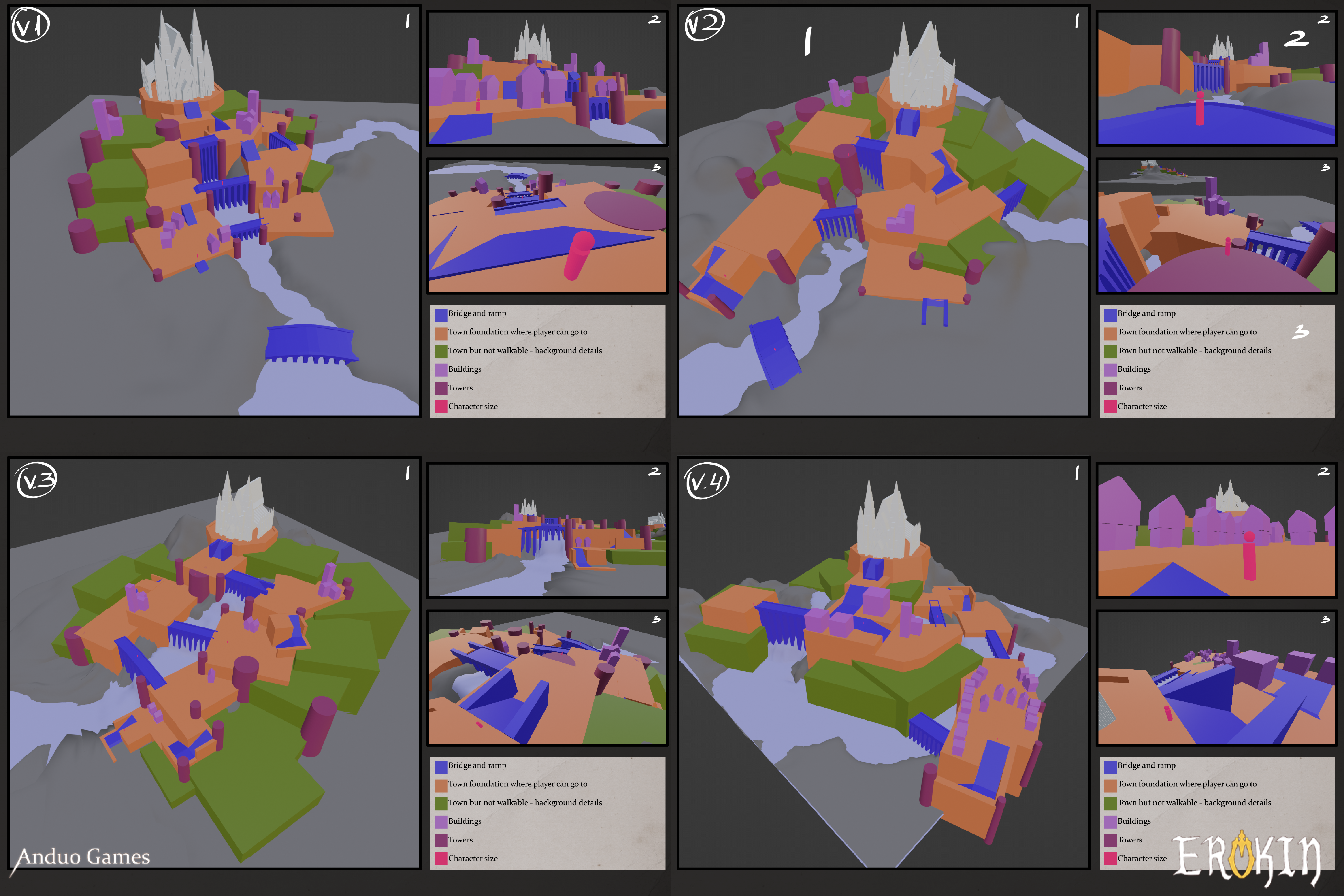
Task: Open the V4 main overview render
Action: coord(883,663)
